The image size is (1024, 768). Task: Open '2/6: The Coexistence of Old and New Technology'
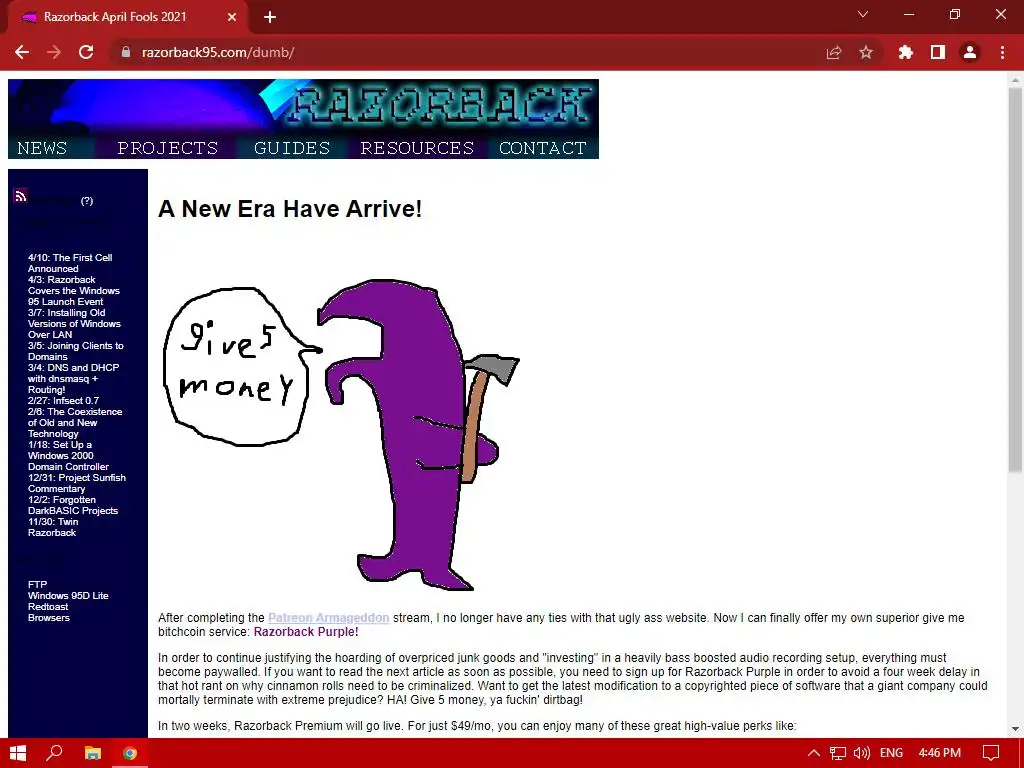[74, 423]
